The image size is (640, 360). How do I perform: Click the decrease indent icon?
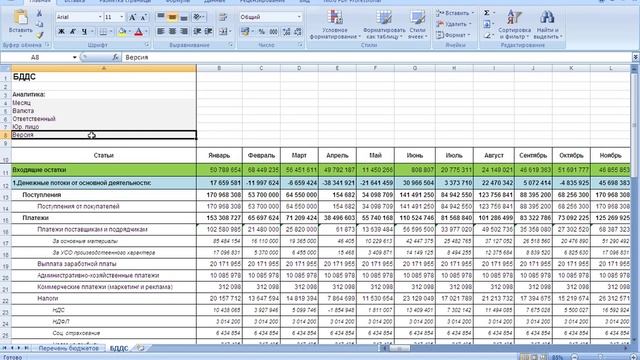[197, 31]
